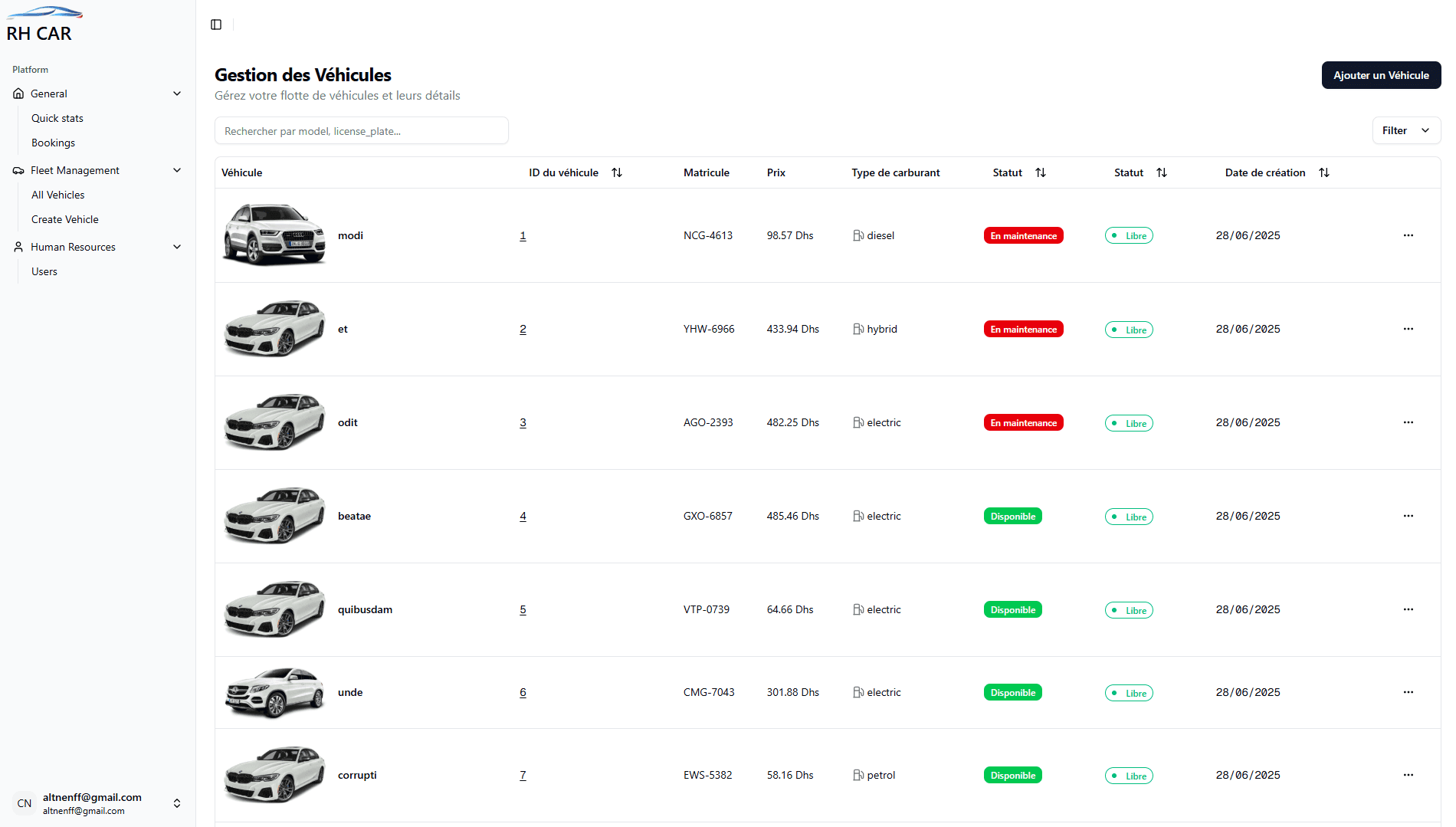This screenshot has height=827, width=1456.
Task: Click the fuel icon on the diesel row
Action: click(858, 235)
